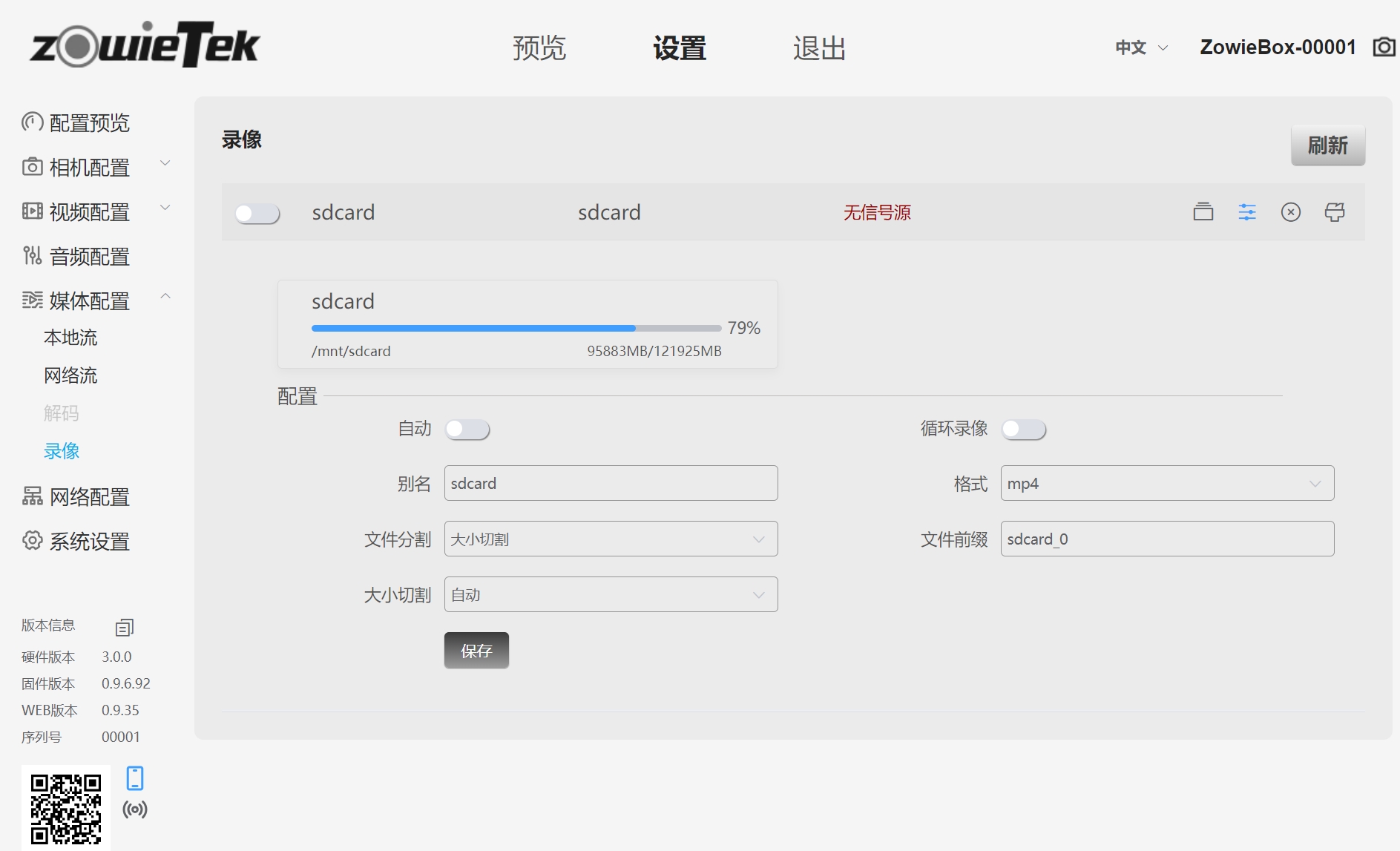This screenshot has height=851, width=1400.
Task: Open the 大小切割 dropdown set to 自动
Action: point(610,594)
